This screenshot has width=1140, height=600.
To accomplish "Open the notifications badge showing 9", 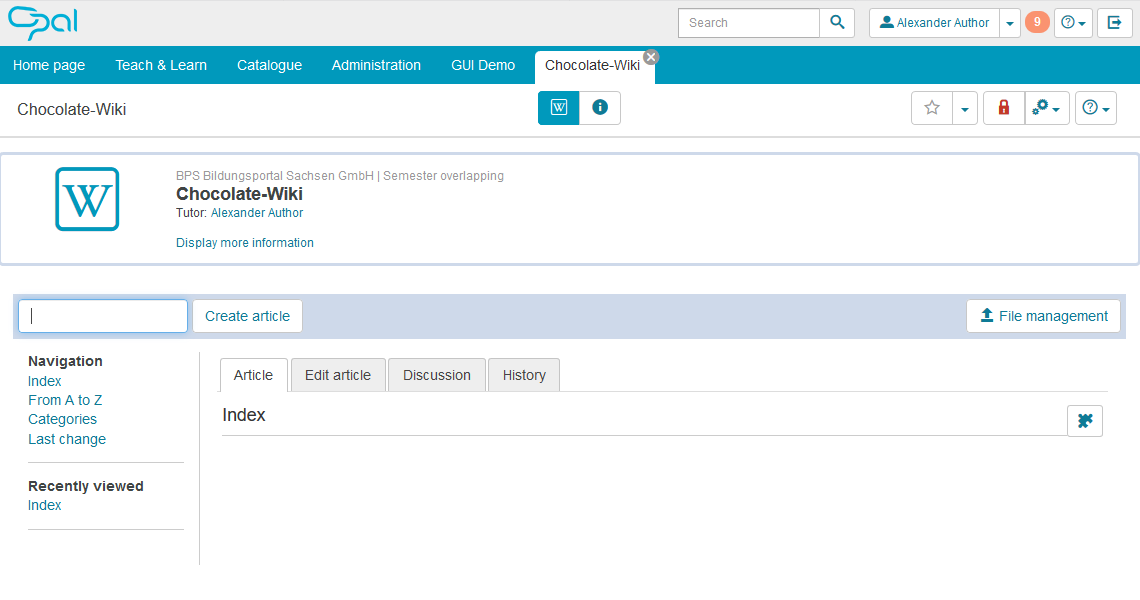I will [1037, 22].
